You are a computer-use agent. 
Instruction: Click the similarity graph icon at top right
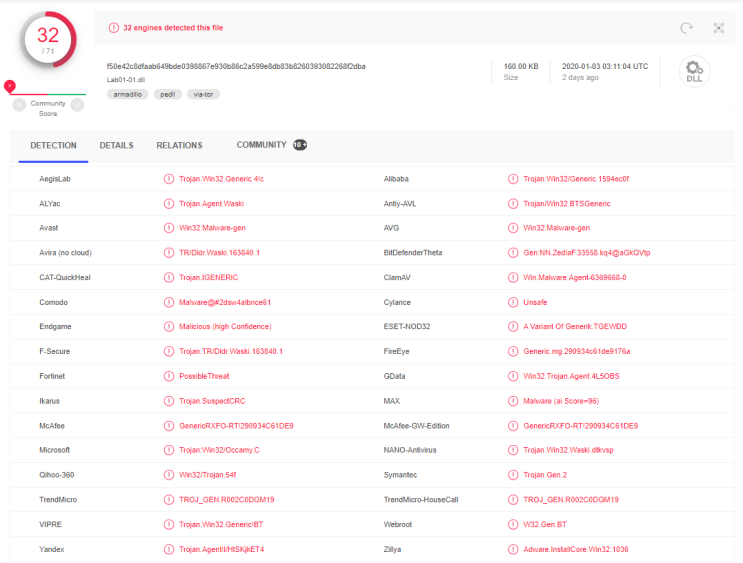[x=719, y=28]
